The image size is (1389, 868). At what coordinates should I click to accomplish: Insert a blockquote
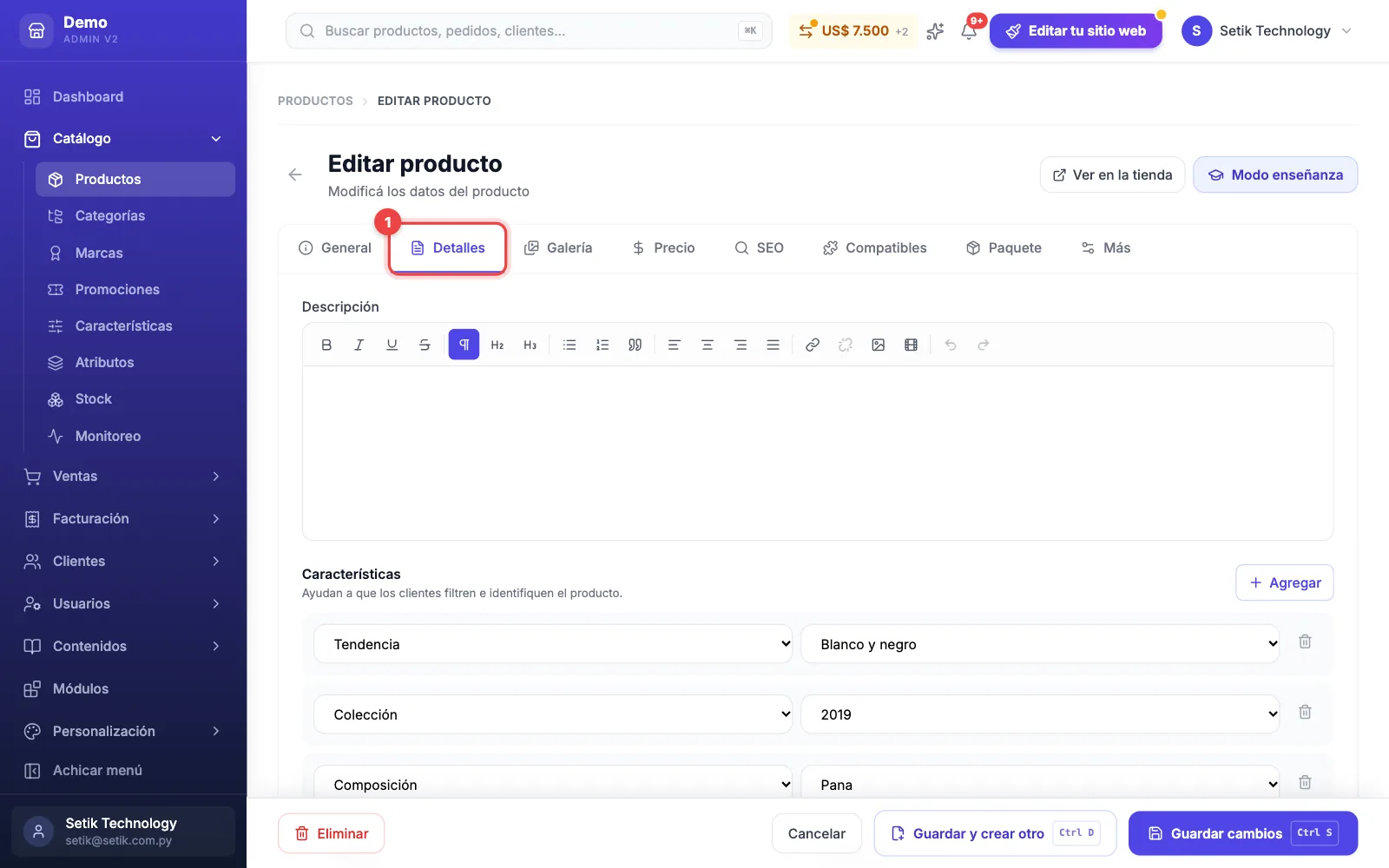[x=635, y=345]
